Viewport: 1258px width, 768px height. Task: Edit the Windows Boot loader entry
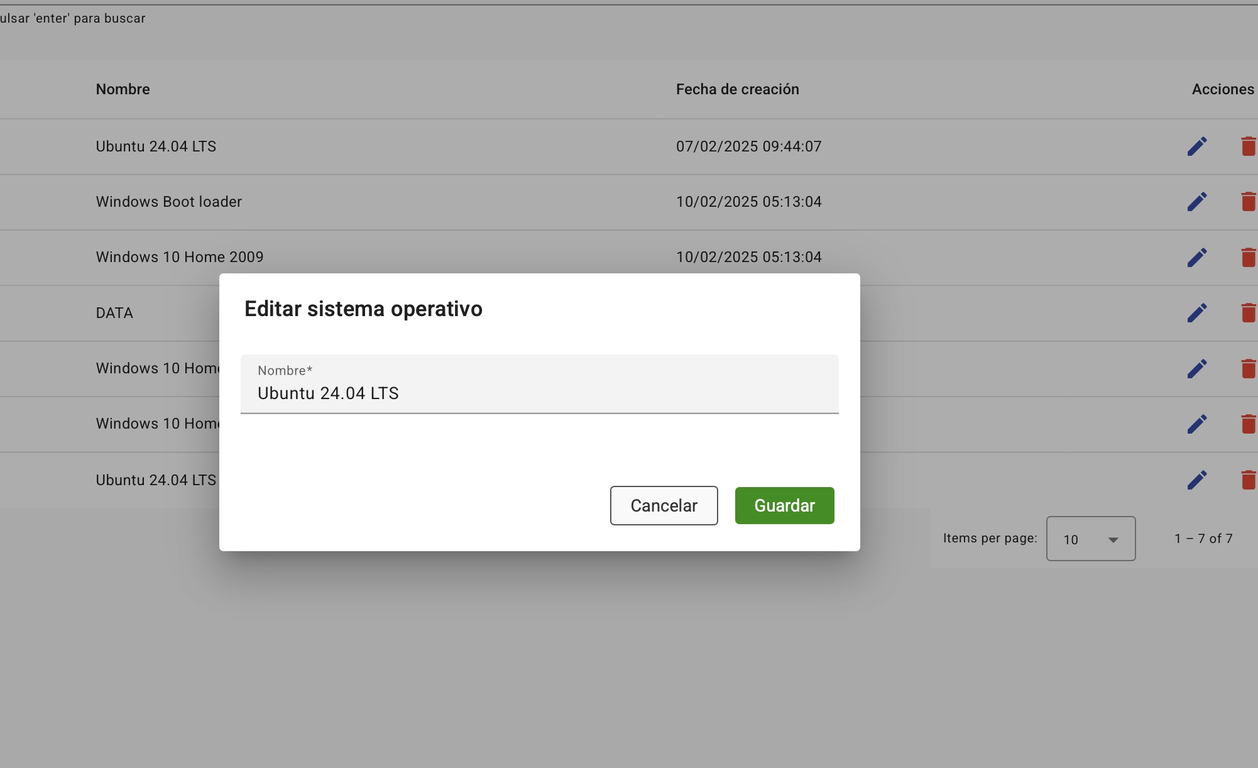coord(1196,202)
